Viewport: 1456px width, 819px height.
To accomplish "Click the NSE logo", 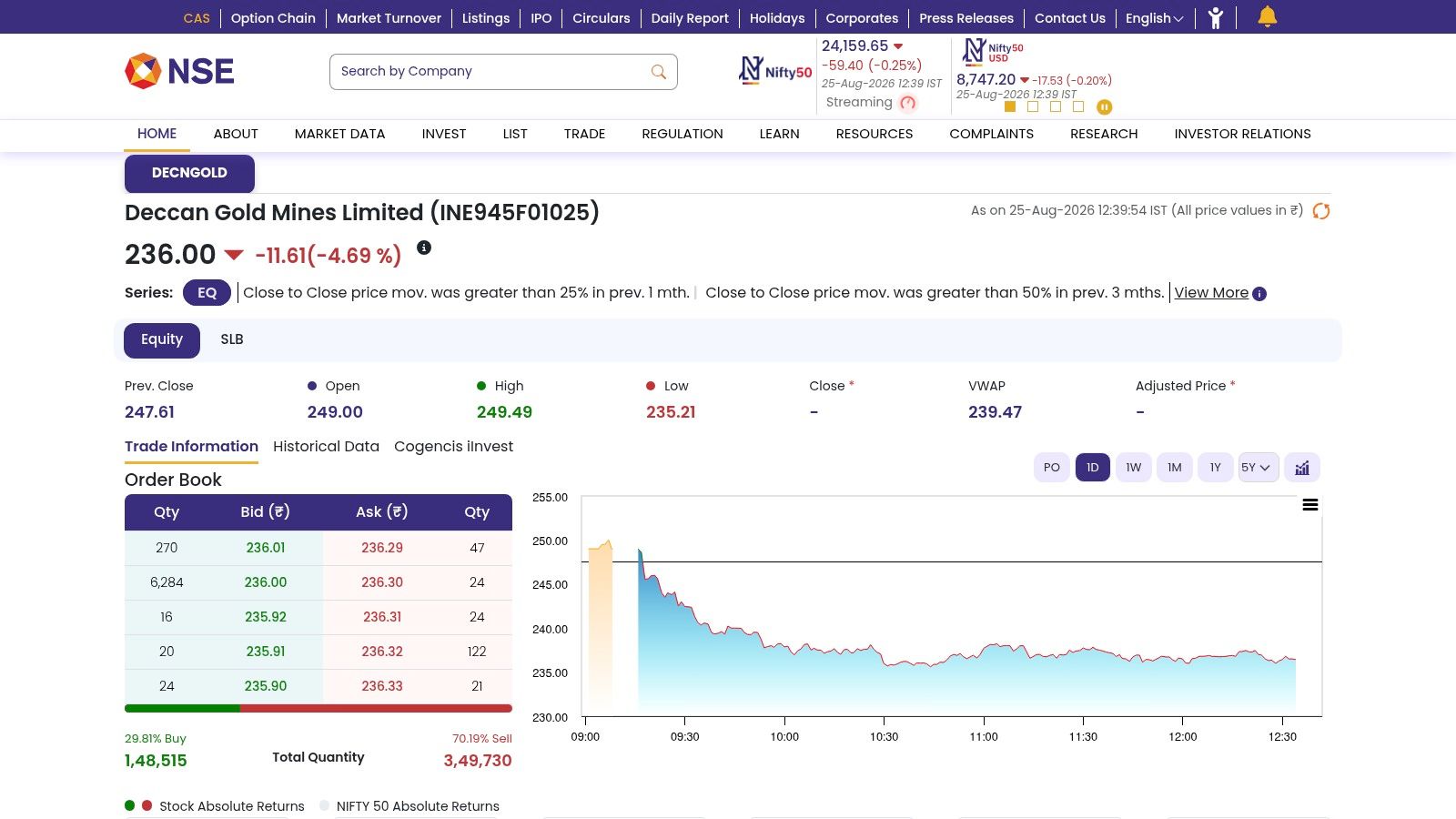I will click(179, 71).
